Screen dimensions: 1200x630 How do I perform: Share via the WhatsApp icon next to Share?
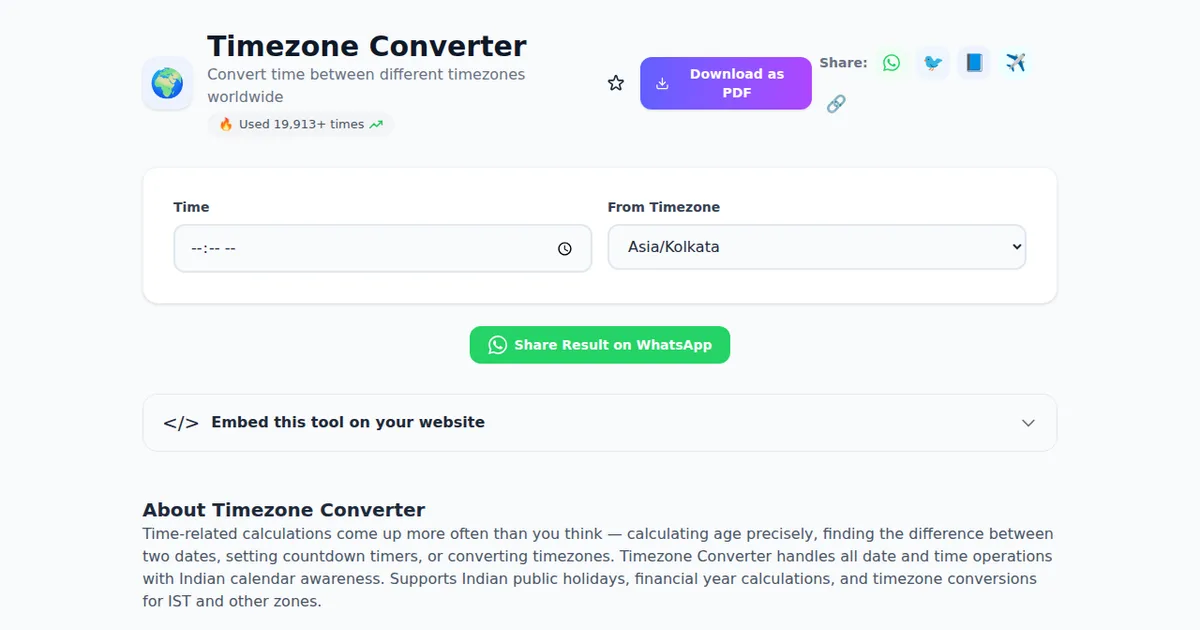[891, 62]
